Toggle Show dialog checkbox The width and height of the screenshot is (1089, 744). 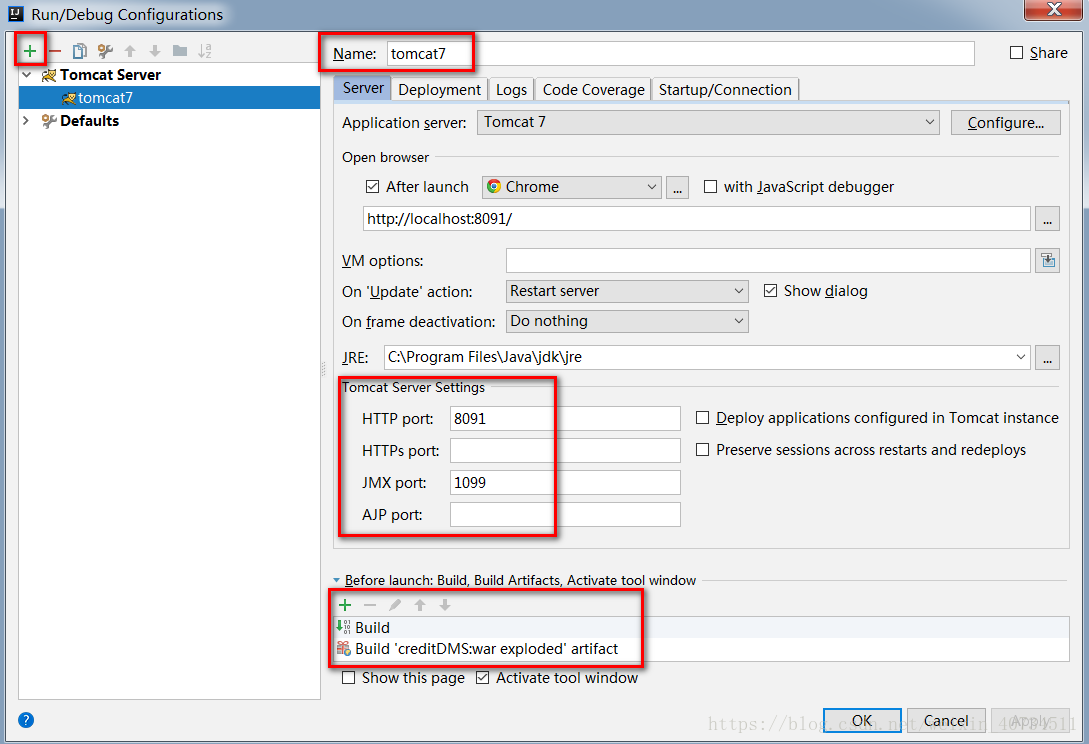coord(770,290)
